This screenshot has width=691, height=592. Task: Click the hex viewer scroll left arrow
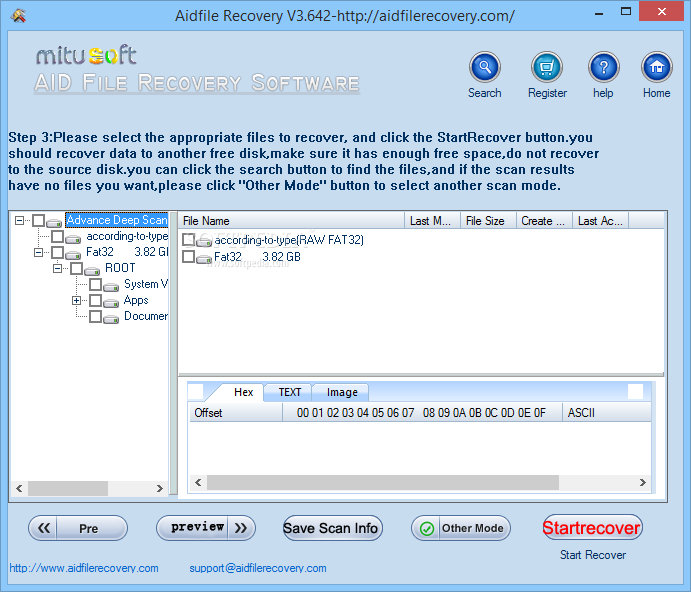click(x=198, y=482)
